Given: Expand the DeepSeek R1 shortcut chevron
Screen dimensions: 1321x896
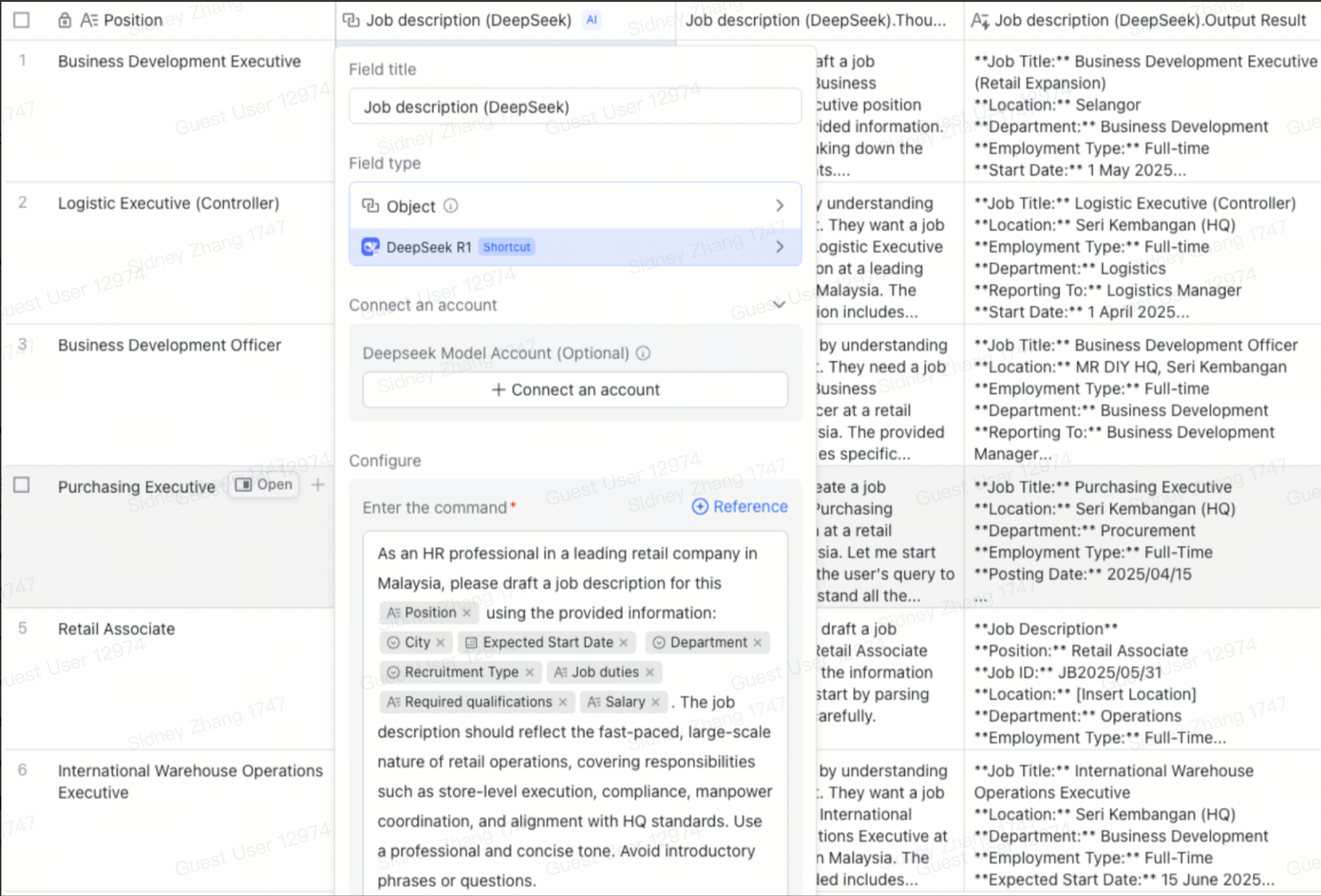Looking at the screenshot, I should 780,247.
